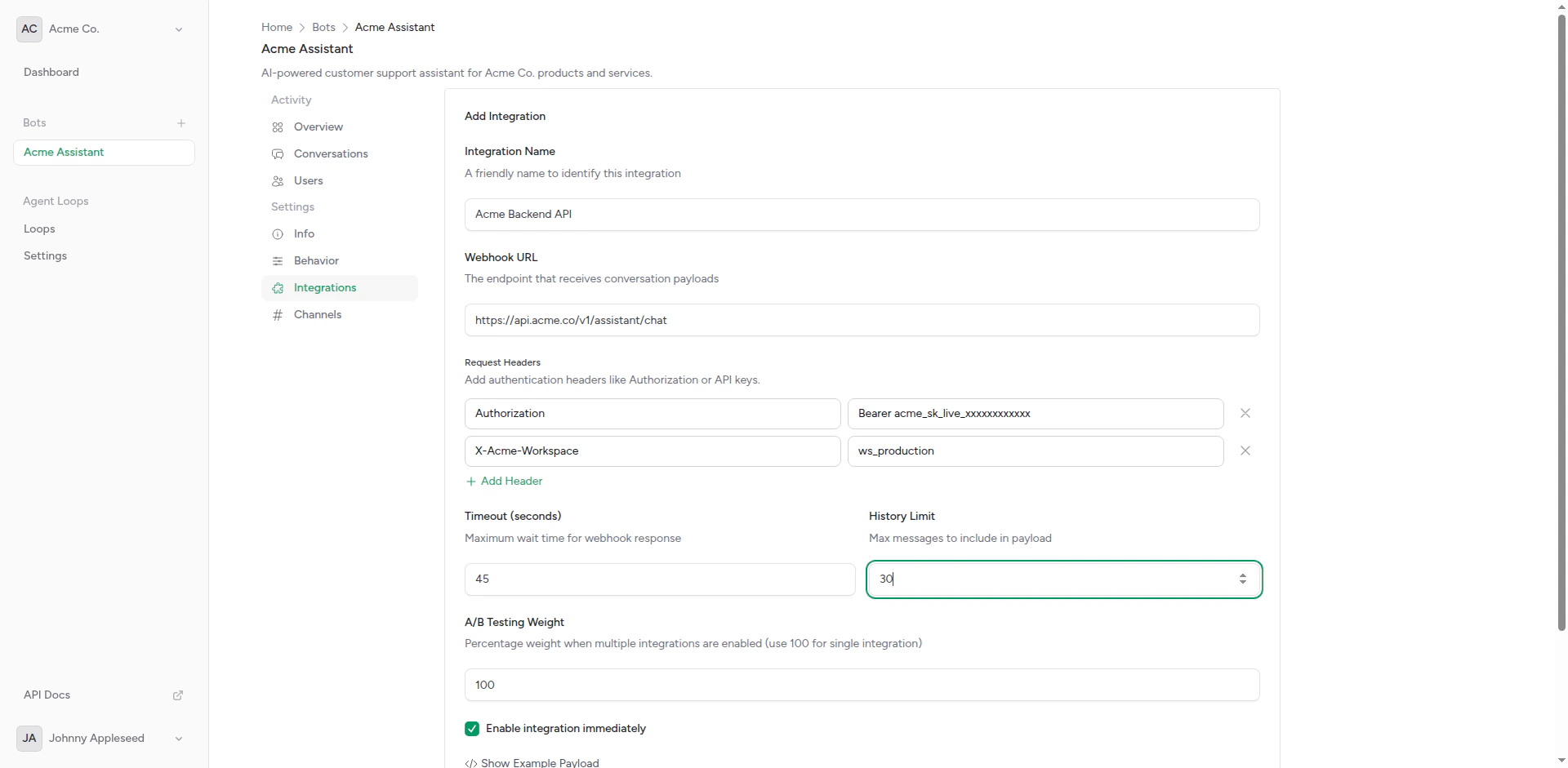Image resolution: width=1568 pixels, height=768 pixels.
Task: Expand the Acme Co. workspace dropdown
Action: tap(179, 29)
